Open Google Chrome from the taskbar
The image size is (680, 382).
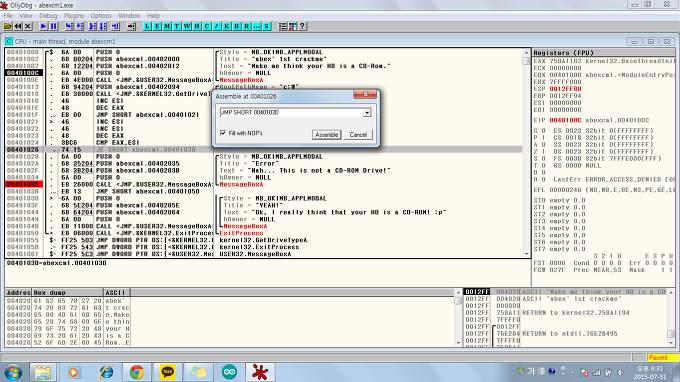click(x=137, y=372)
